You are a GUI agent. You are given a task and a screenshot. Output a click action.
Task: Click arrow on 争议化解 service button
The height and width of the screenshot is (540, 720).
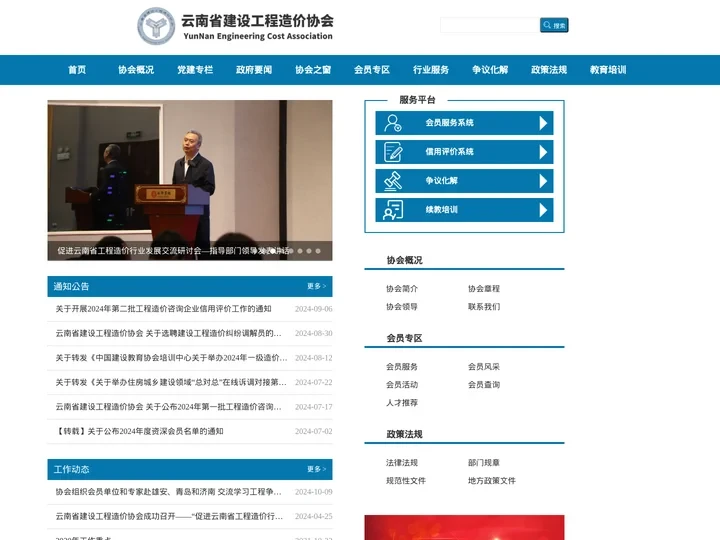point(543,181)
